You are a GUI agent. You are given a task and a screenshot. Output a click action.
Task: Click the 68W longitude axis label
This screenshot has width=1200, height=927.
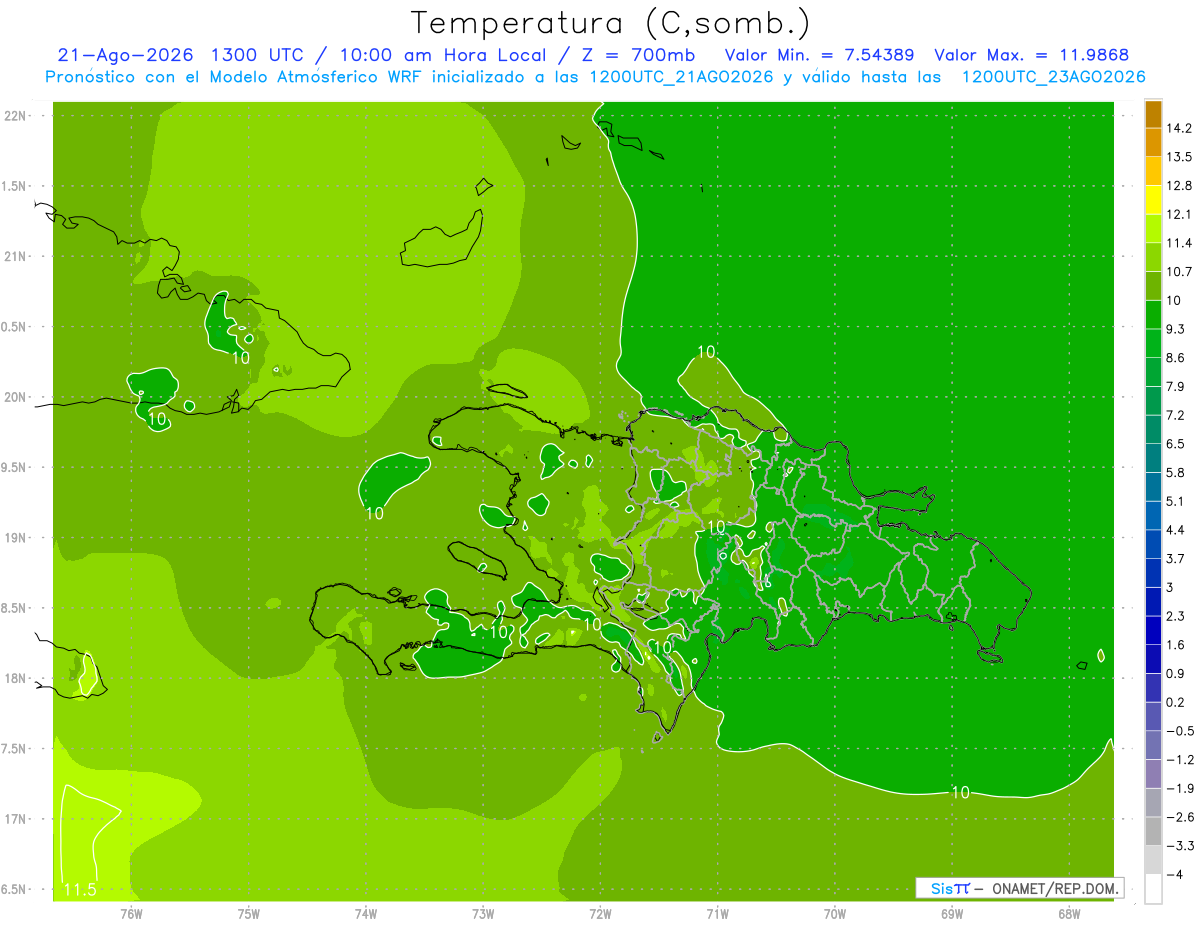click(1069, 914)
